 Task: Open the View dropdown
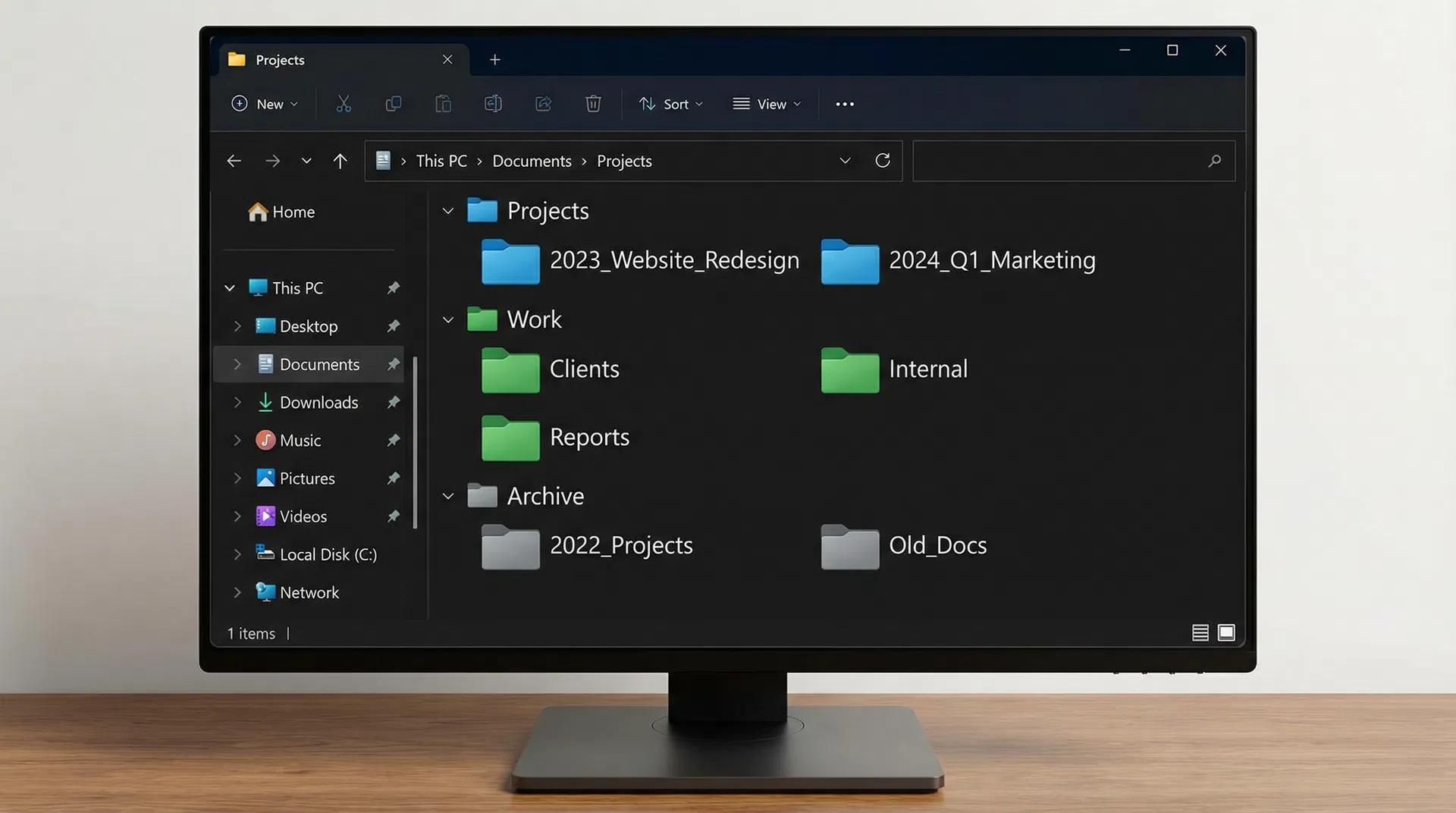[766, 104]
